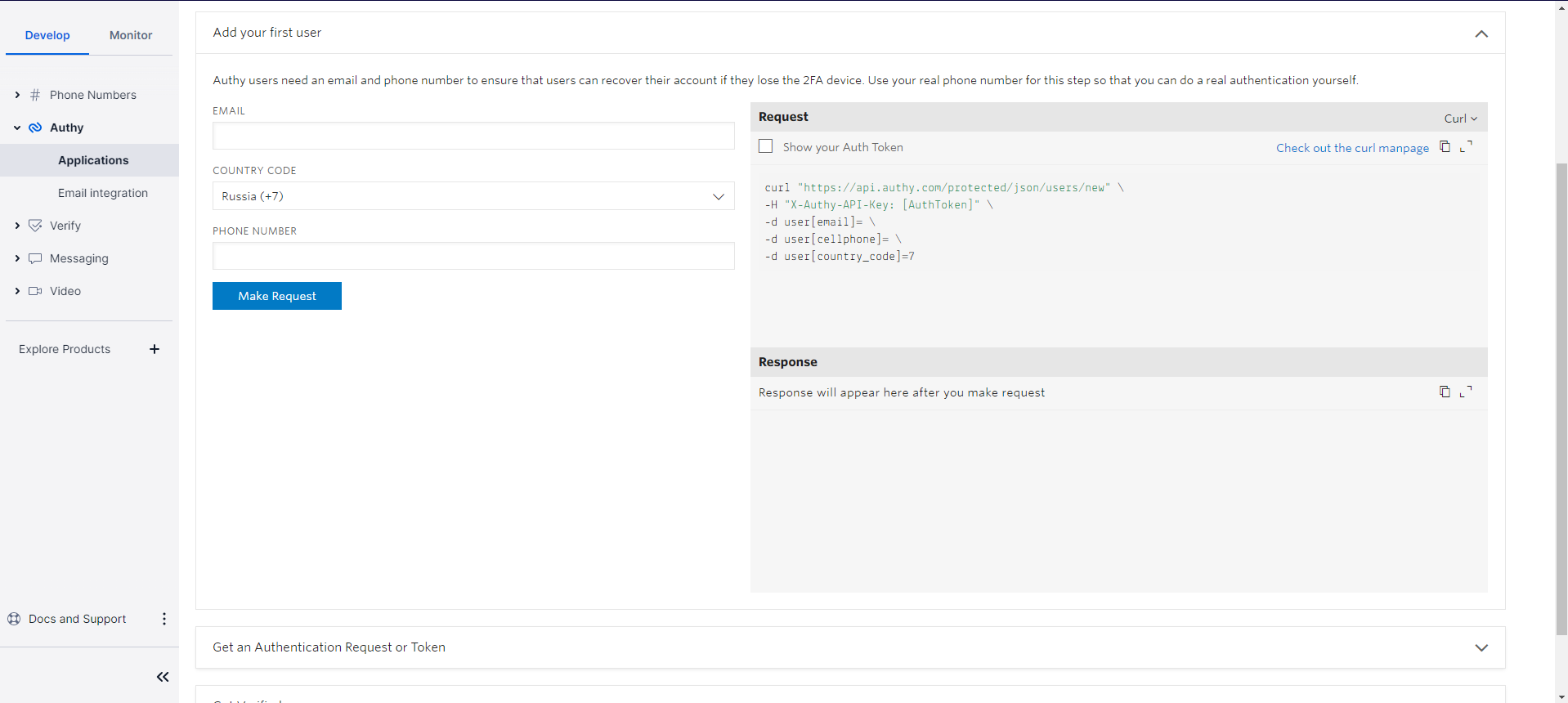The height and width of the screenshot is (703, 1568).
Task: Click the Video camera icon
Action: tap(35, 291)
